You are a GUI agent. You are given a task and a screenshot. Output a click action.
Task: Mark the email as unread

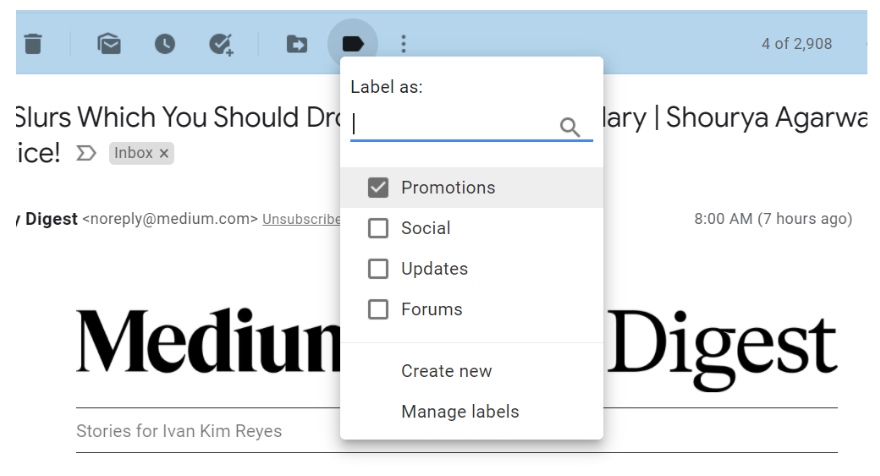(x=109, y=44)
